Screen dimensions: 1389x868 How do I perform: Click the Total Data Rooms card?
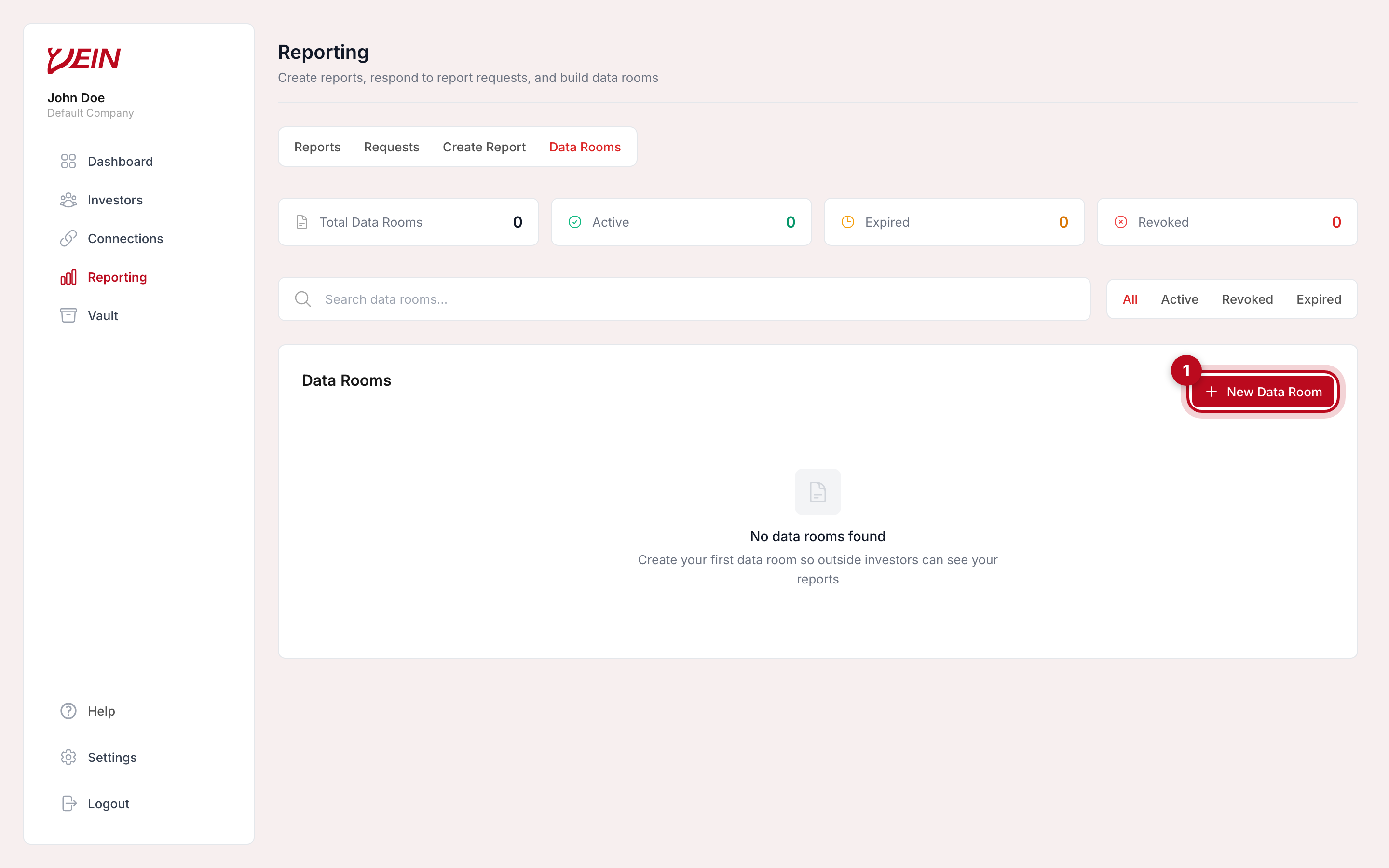coord(408,222)
